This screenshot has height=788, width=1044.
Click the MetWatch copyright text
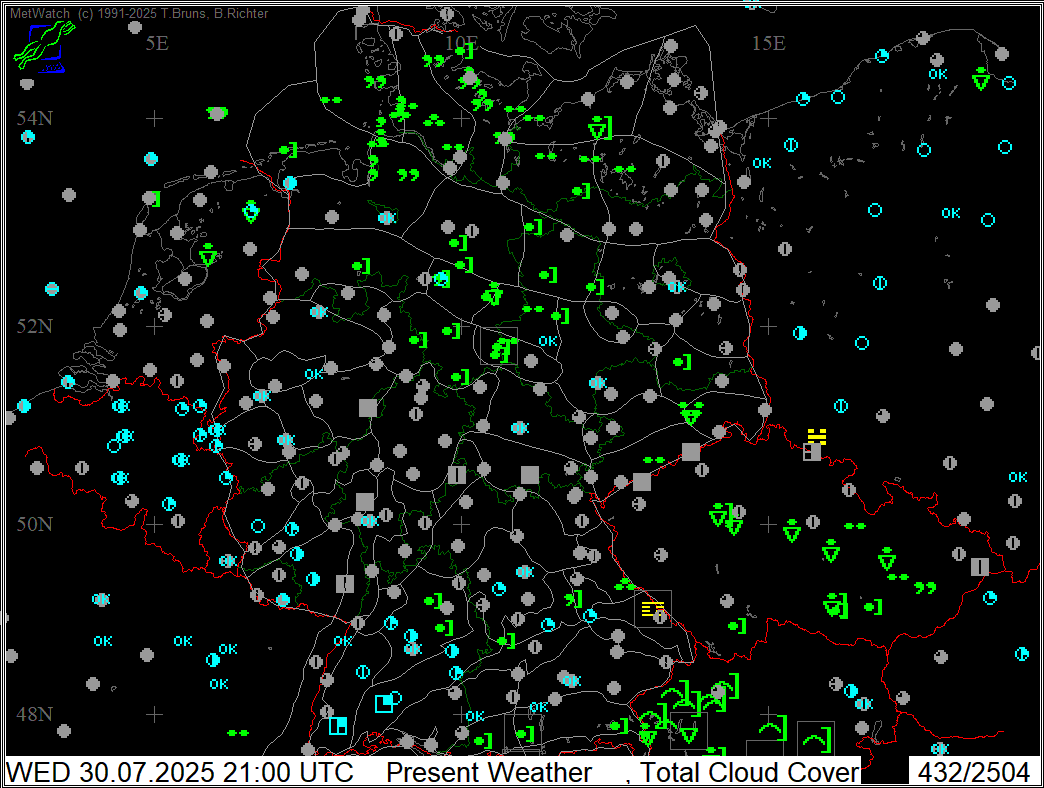[139, 13]
